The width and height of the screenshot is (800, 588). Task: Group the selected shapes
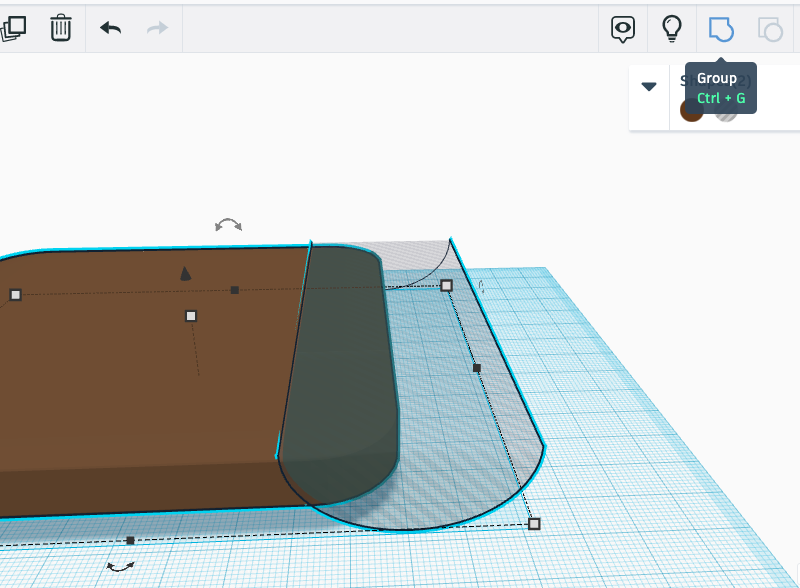pos(721,29)
